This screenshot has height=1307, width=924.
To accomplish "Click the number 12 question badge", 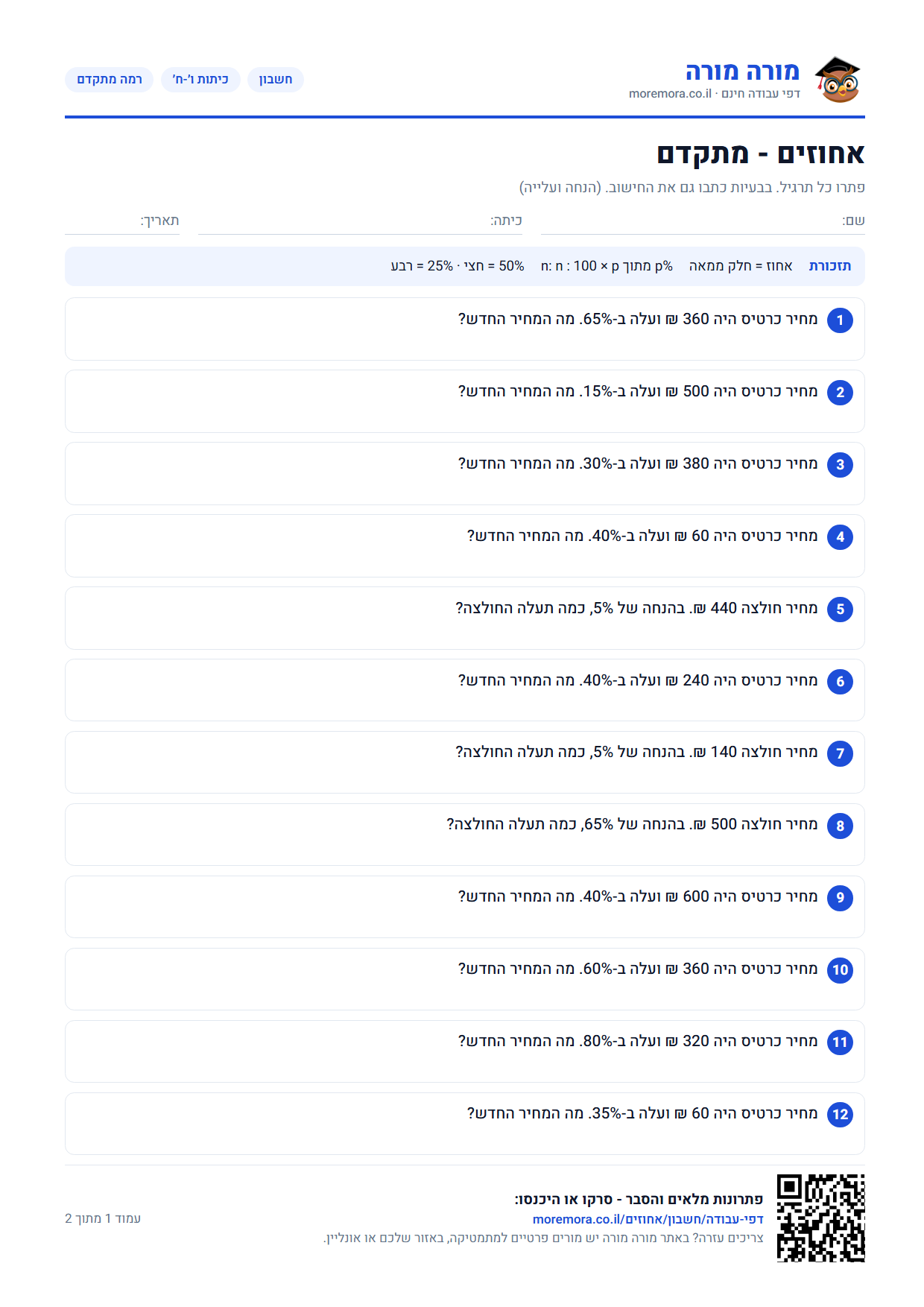I will coord(840,1115).
